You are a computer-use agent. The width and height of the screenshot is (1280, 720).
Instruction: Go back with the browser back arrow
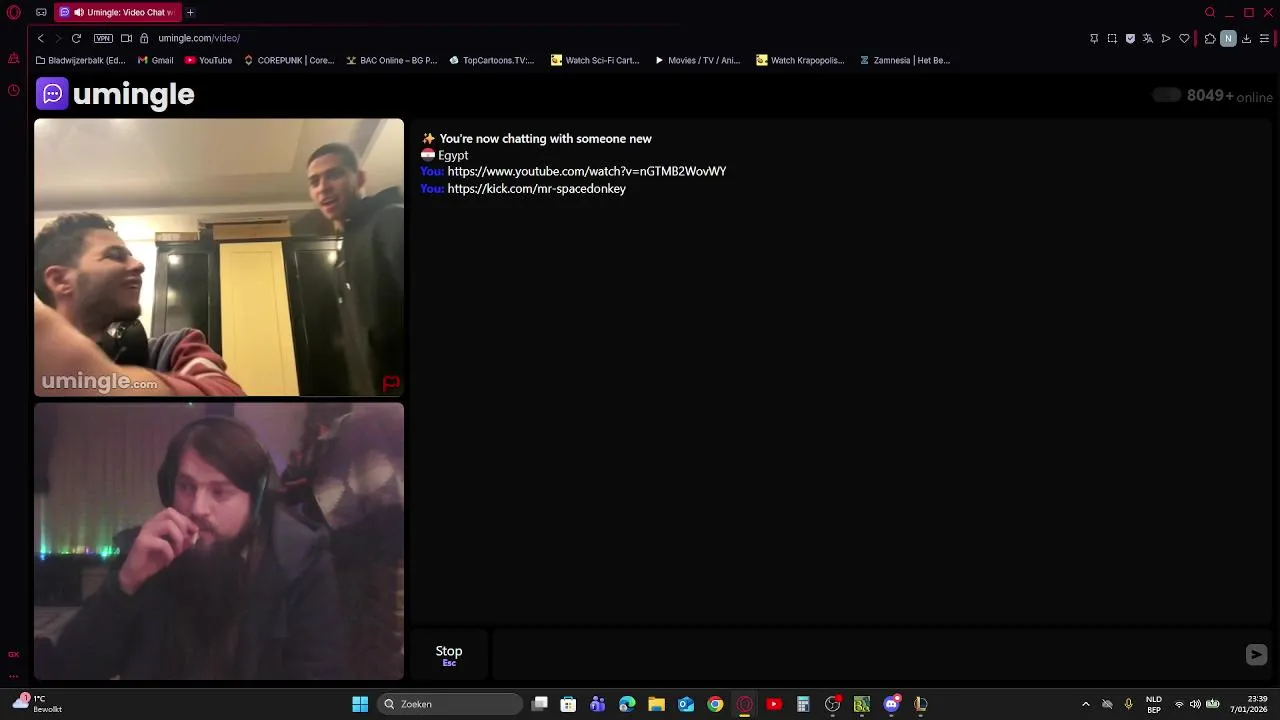pos(41,38)
